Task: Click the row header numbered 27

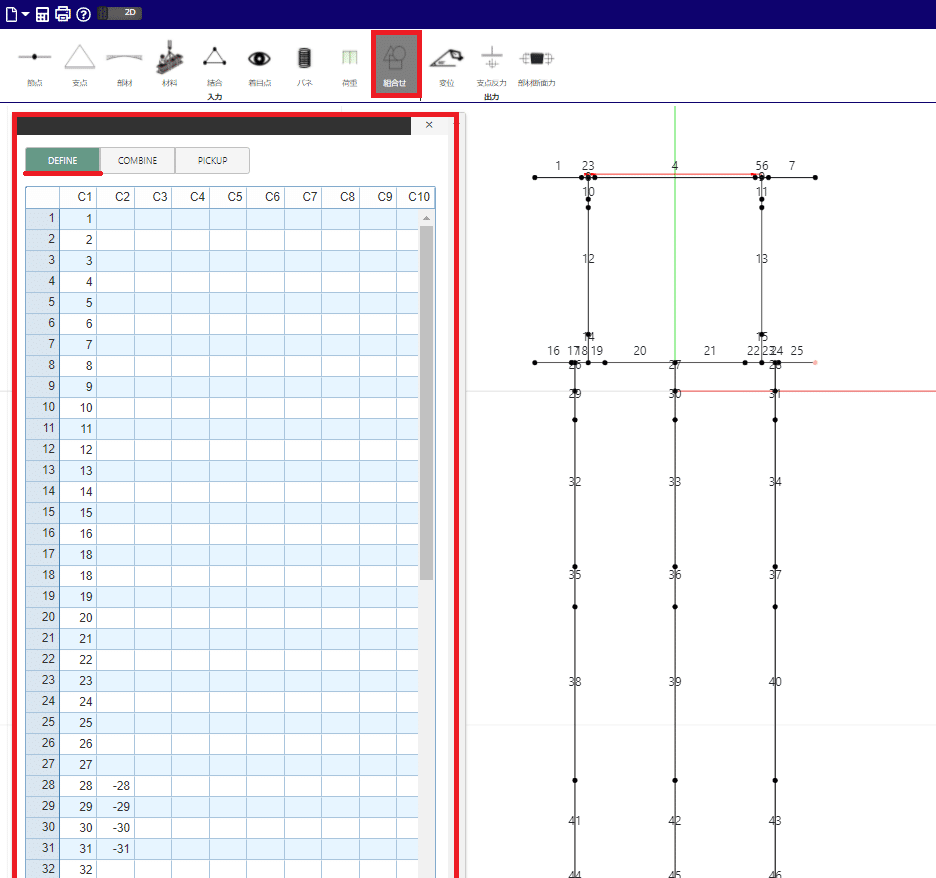Action: coord(42,764)
